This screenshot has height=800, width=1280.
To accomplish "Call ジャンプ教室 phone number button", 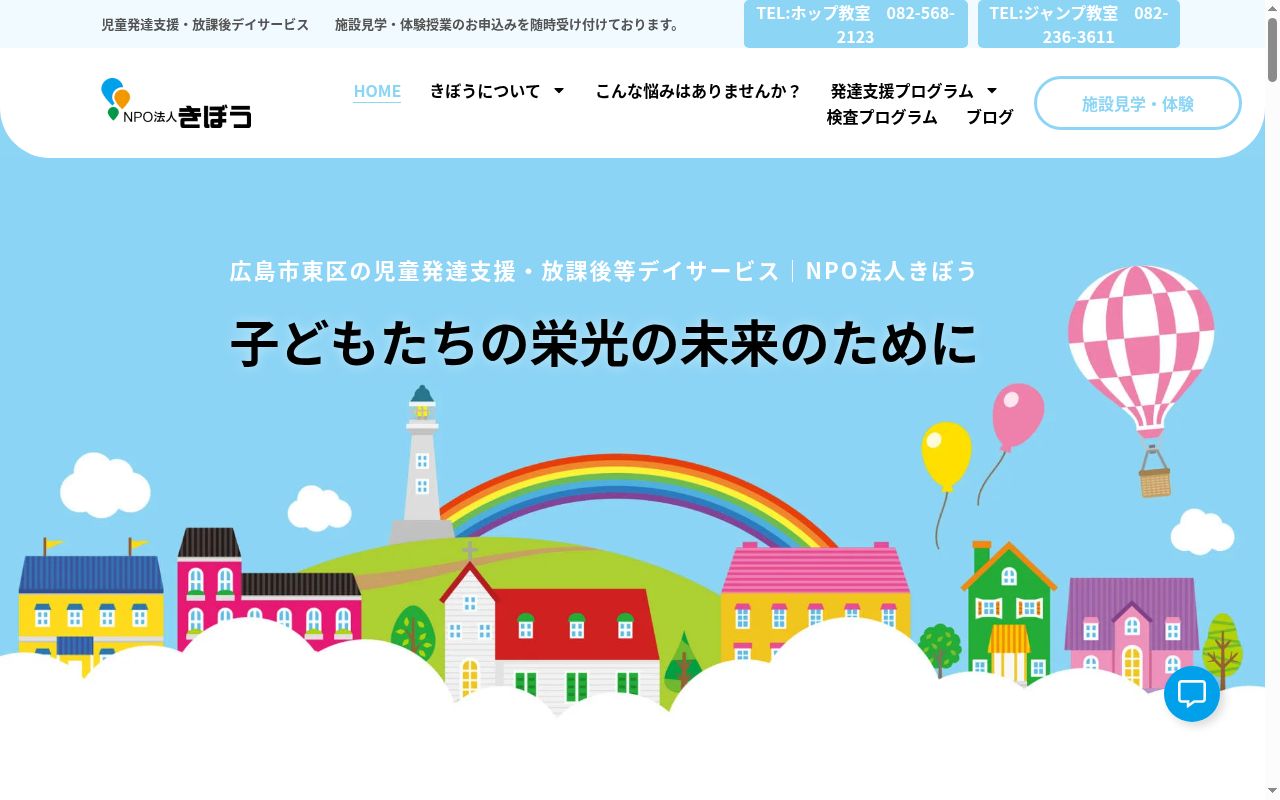I will click(x=1079, y=24).
